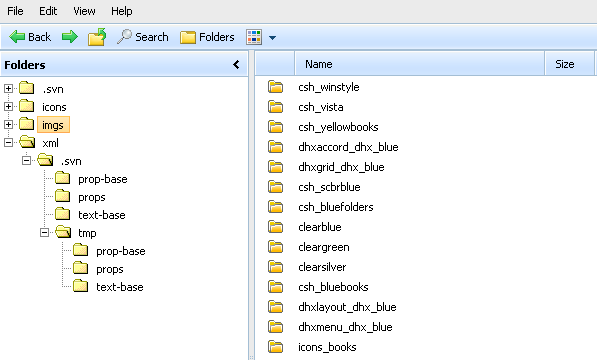Select the icons_books name text
This screenshot has height=360, width=597.
click(x=327, y=347)
